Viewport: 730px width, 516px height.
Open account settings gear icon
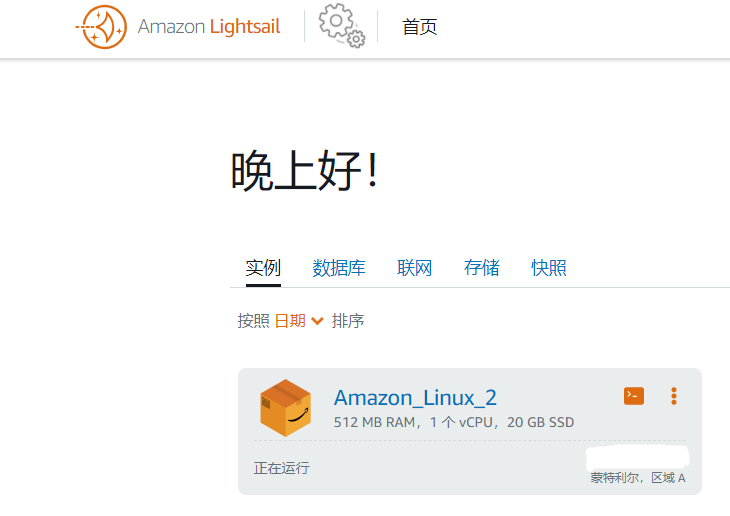(x=342, y=26)
